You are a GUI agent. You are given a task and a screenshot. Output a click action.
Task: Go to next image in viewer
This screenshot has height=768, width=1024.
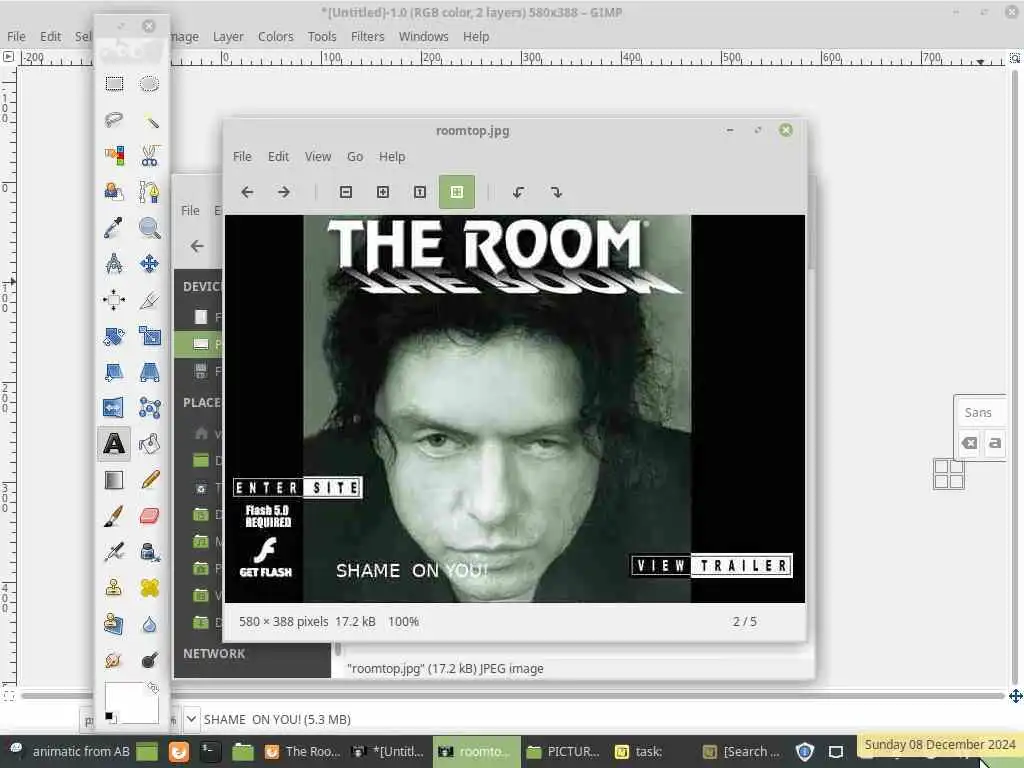[283, 192]
